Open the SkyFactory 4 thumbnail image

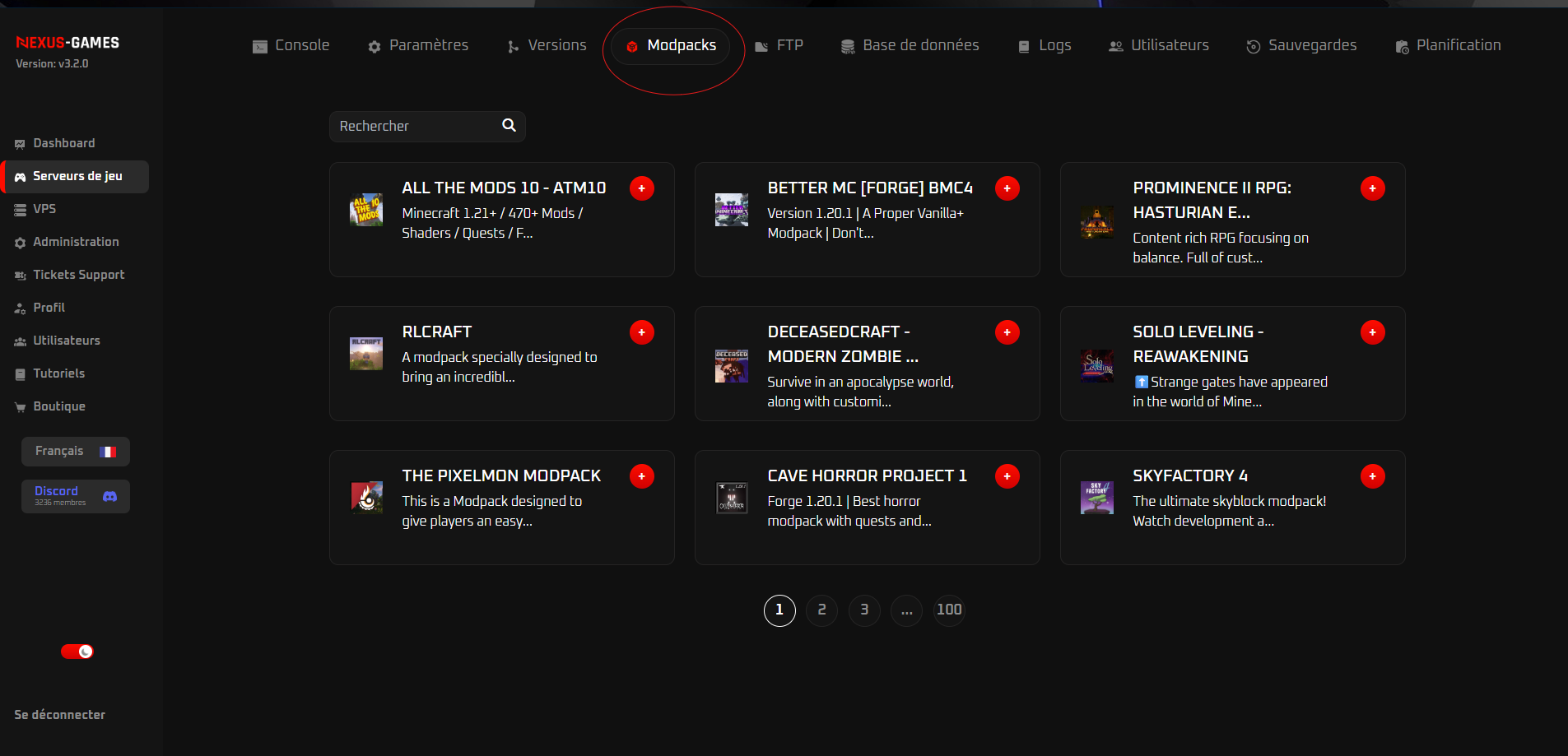1097,498
